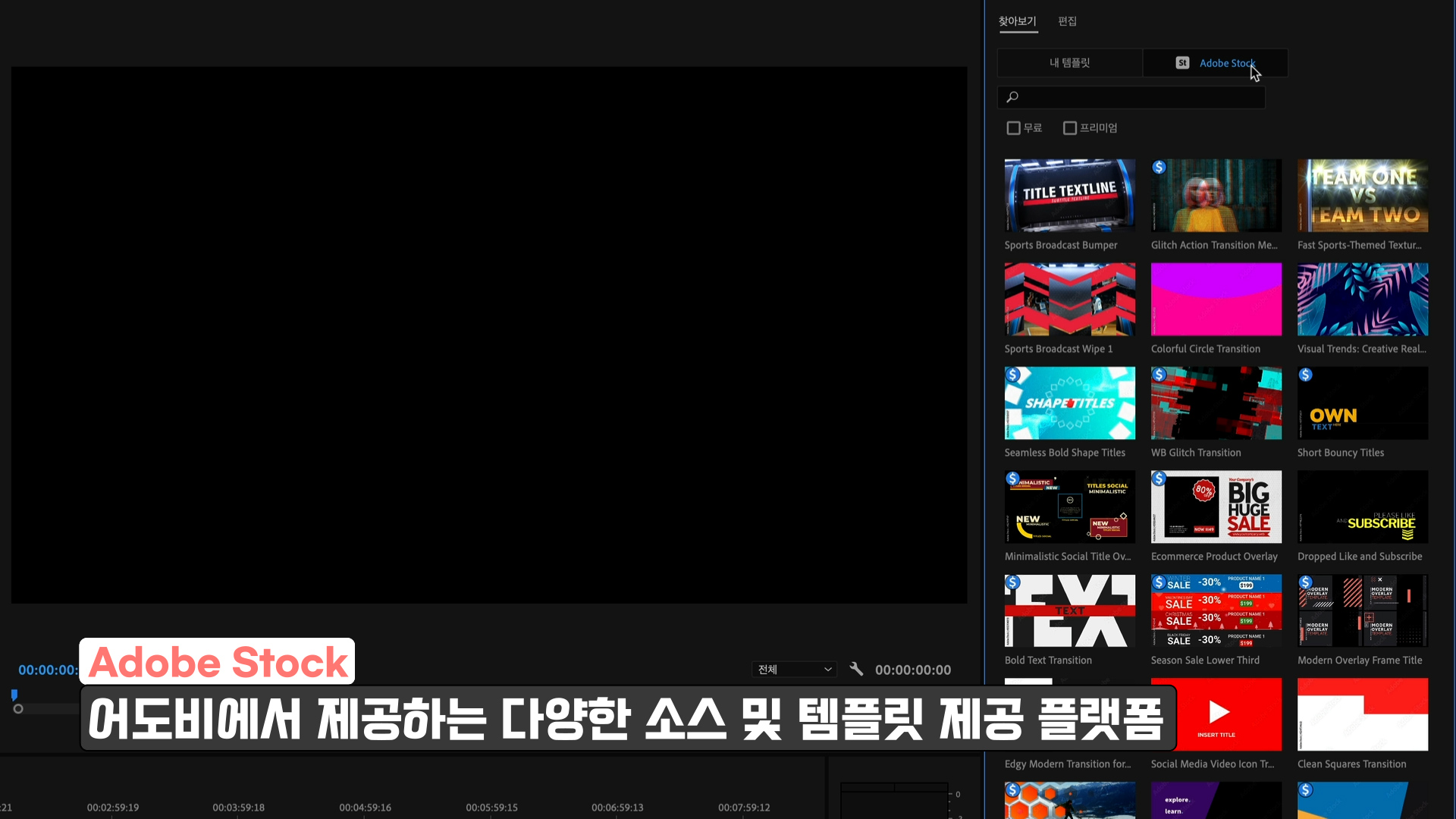This screenshot has width=1456, height=819.
Task: Click premium badge on Glitch Action Transition
Action: (x=1159, y=168)
